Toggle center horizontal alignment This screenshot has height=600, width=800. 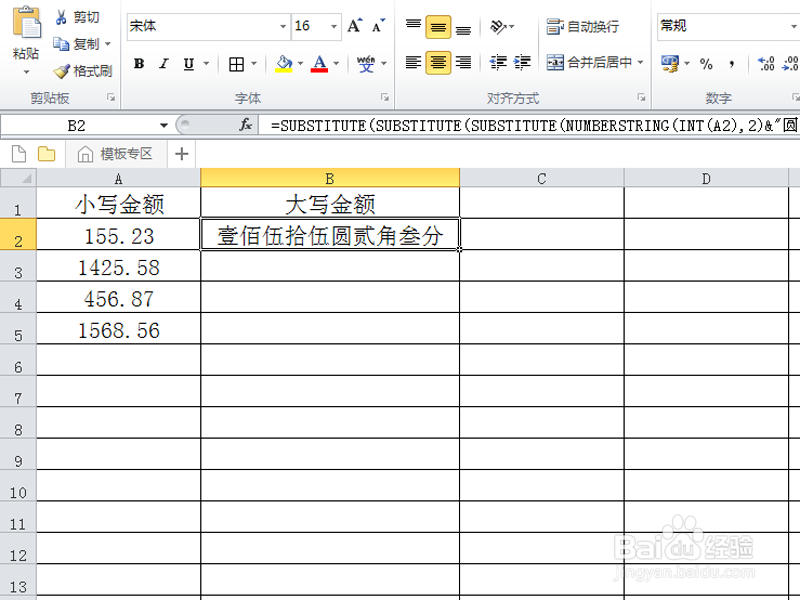(438, 63)
